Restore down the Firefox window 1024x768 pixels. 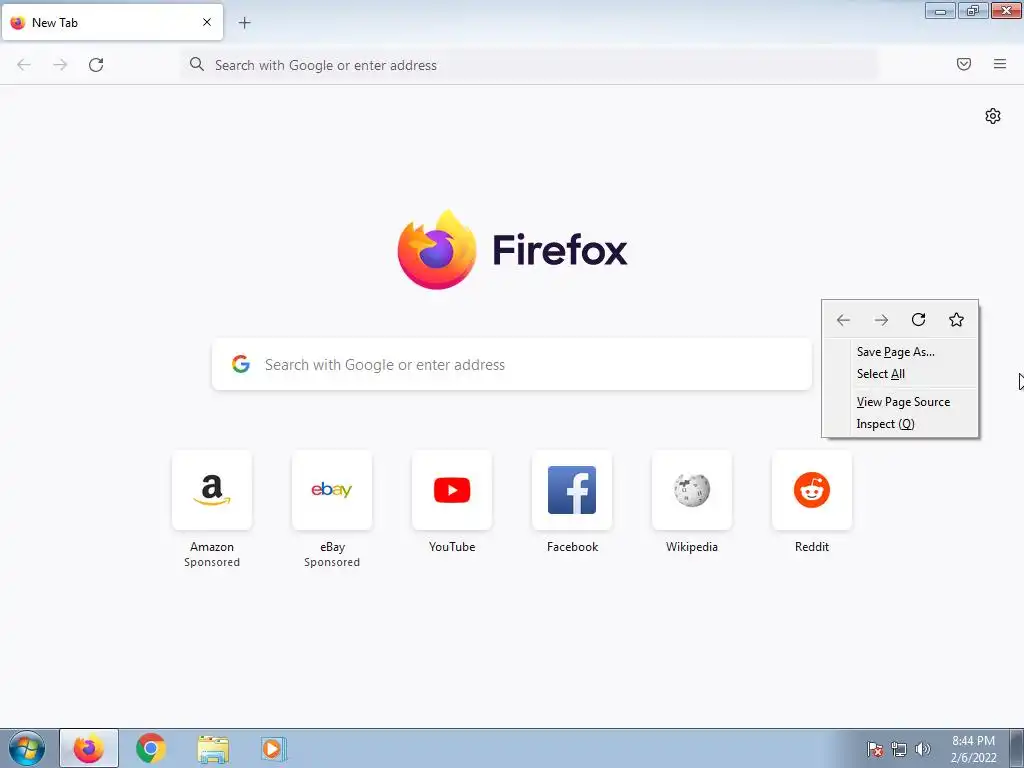point(973,10)
